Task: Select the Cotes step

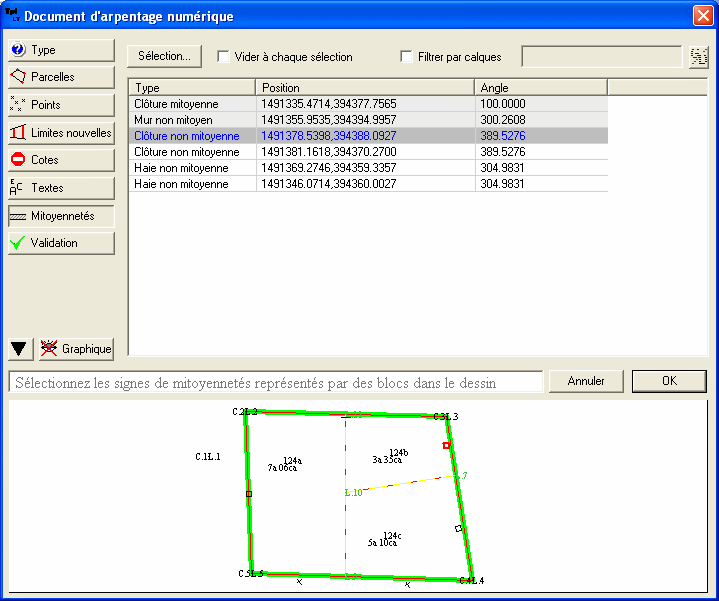Action: [60, 160]
